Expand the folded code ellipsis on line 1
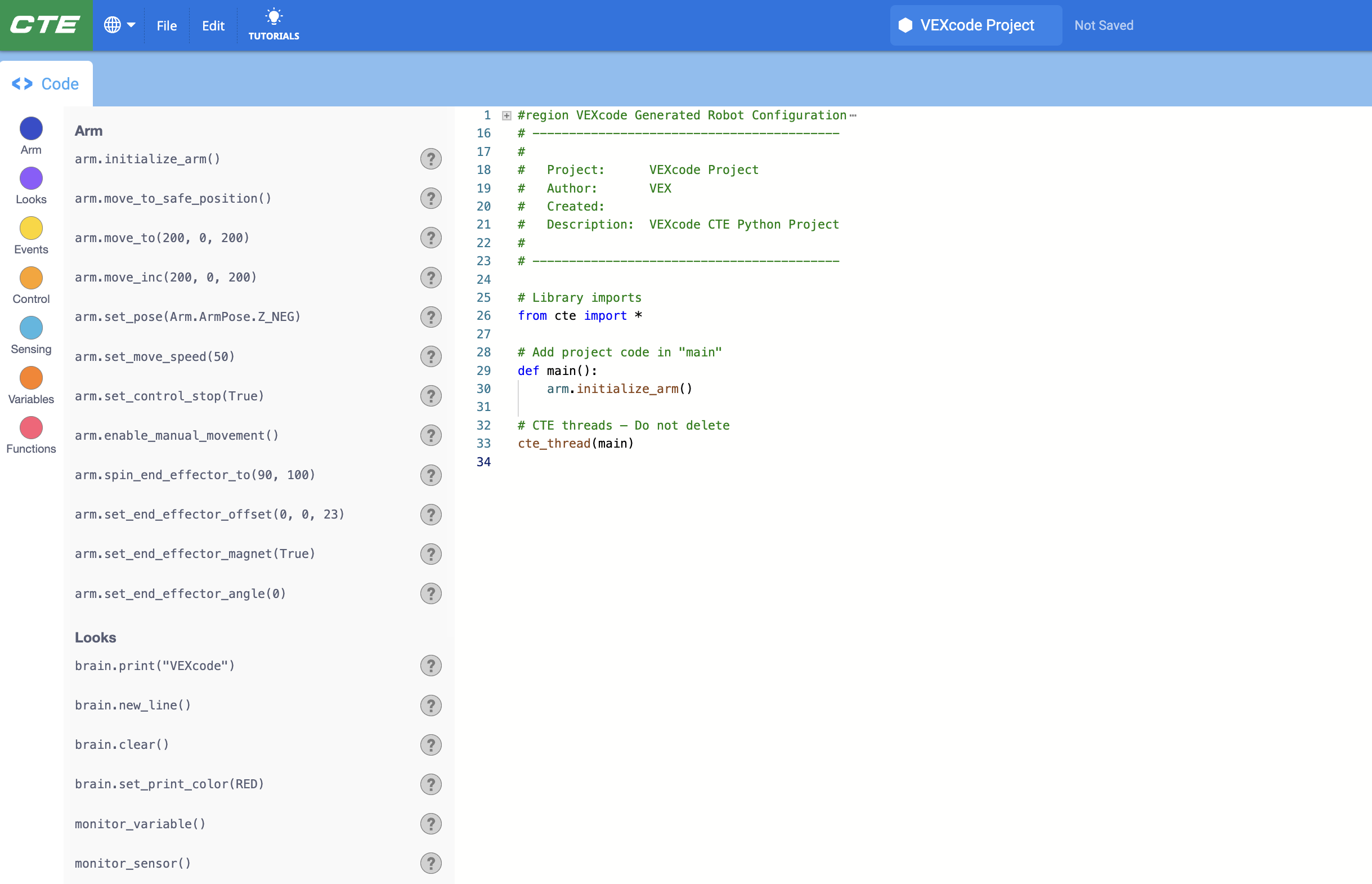 click(x=853, y=116)
